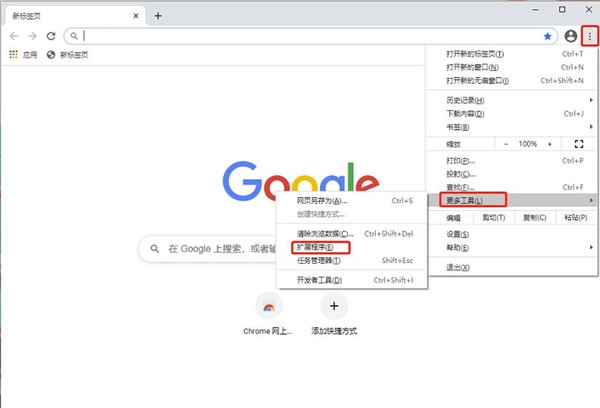
Task: Open 下载内容 from the menu
Action: click(x=512, y=114)
